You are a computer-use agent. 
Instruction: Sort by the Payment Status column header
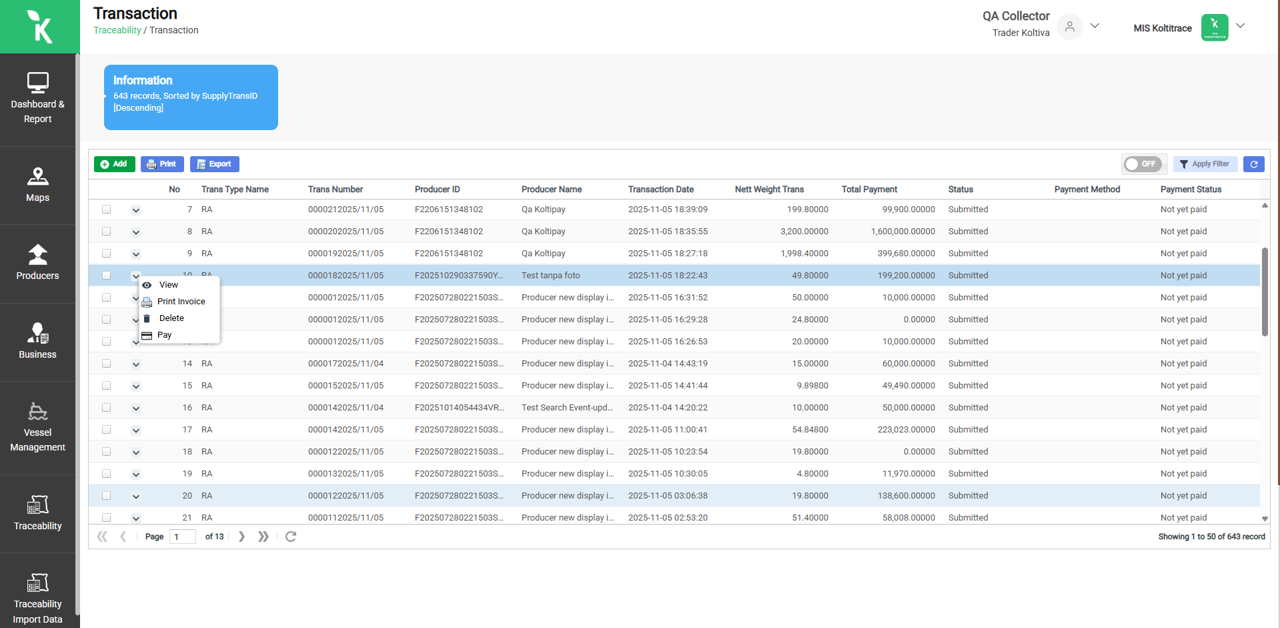coord(1191,189)
